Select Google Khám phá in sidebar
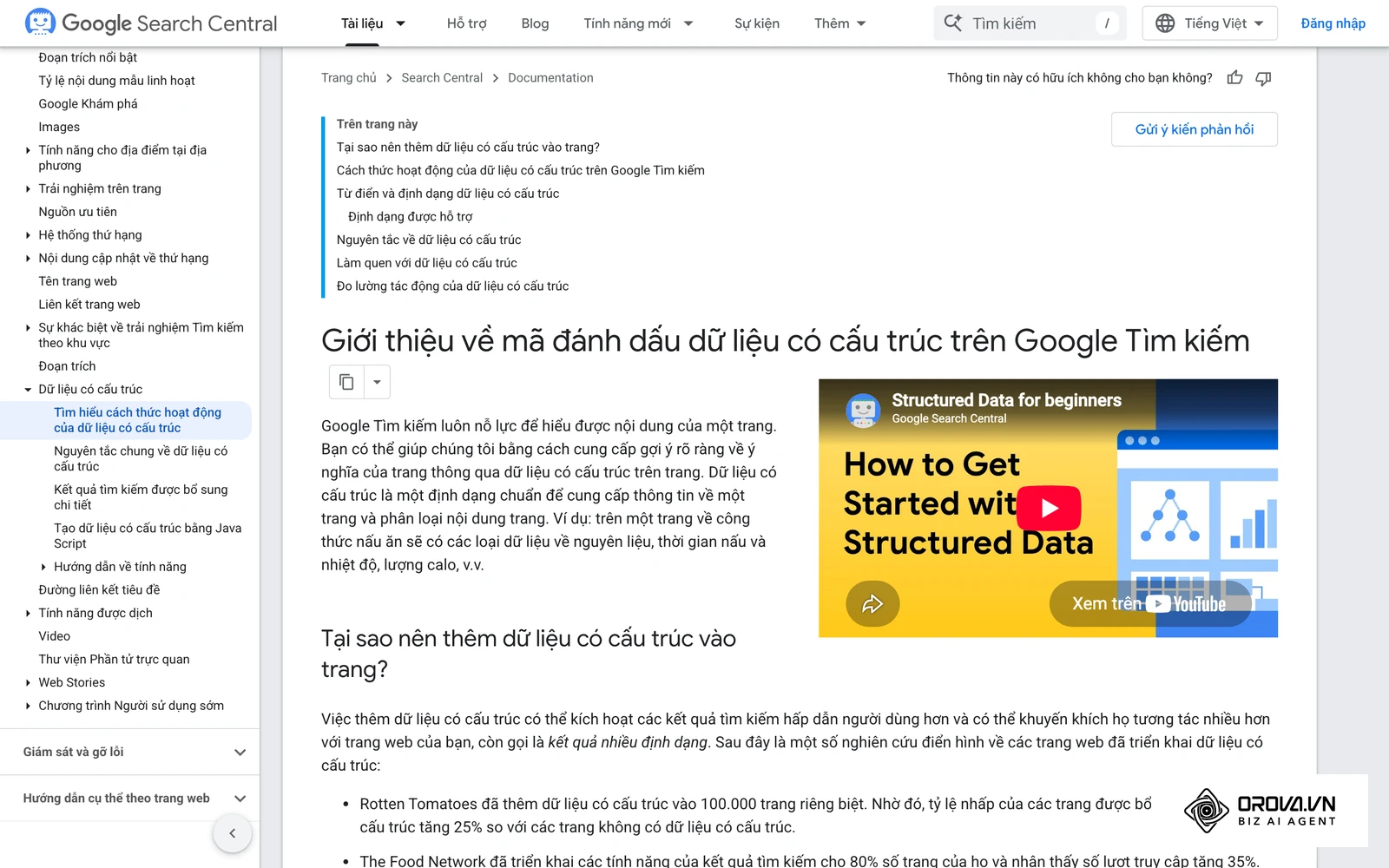1389x868 pixels. click(88, 104)
